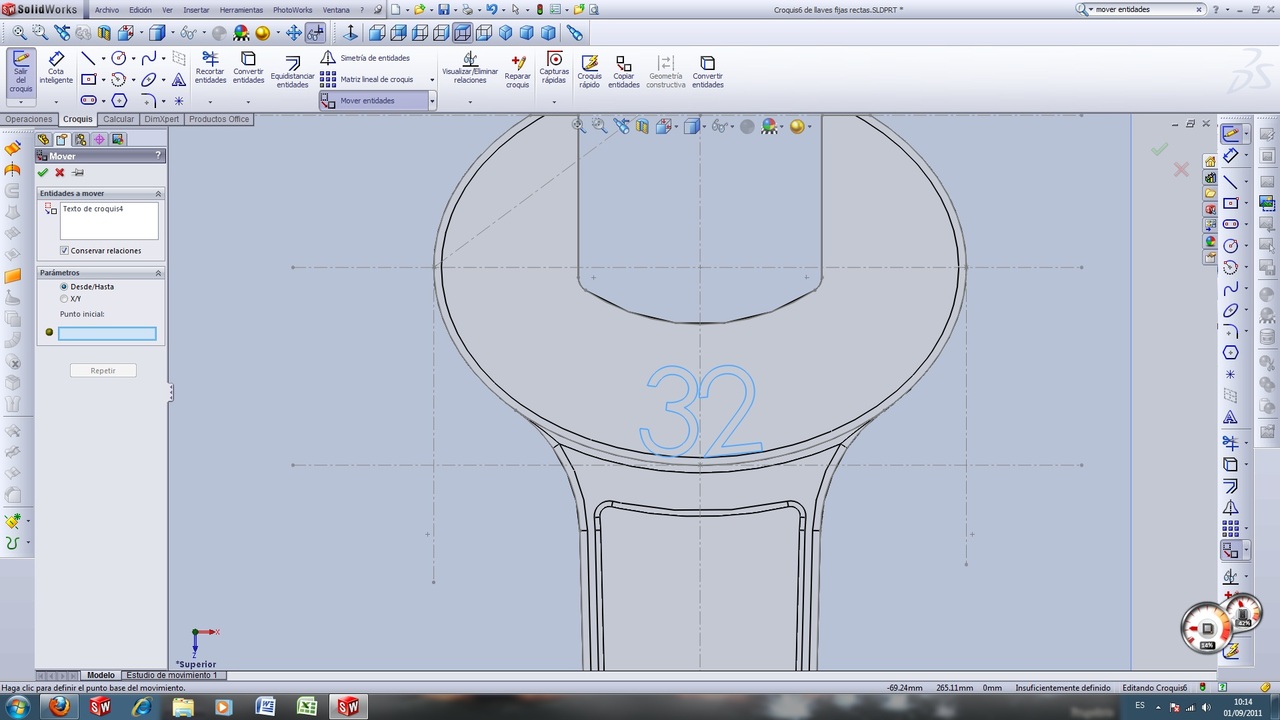Screen dimensions: 1280x720
Task: Open Matriz lineal de croquis dropdown arrow
Action: pos(432,80)
